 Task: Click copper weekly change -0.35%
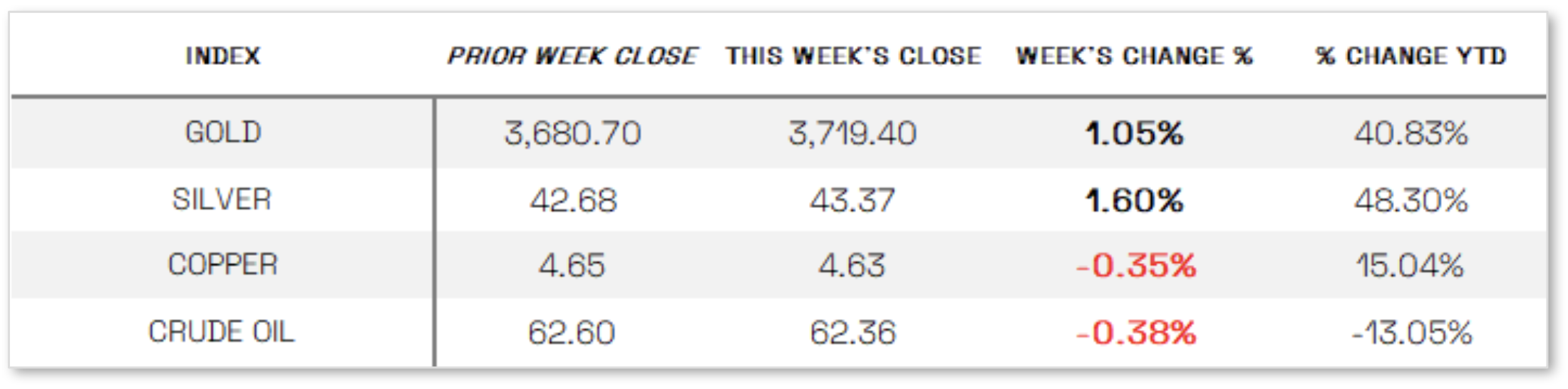click(1135, 266)
